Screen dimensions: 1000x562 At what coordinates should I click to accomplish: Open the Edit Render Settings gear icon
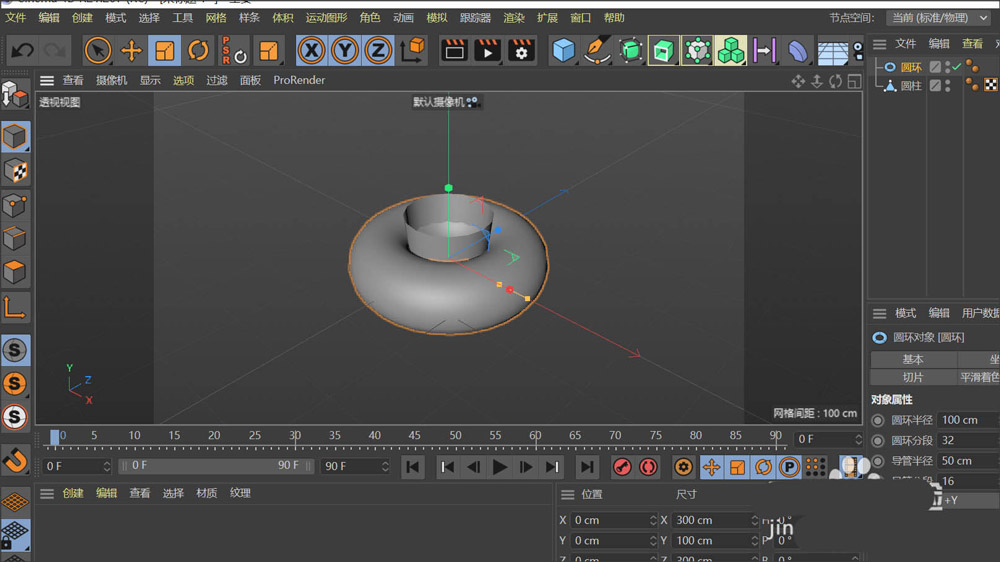pyautogui.click(x=520, y=50)
